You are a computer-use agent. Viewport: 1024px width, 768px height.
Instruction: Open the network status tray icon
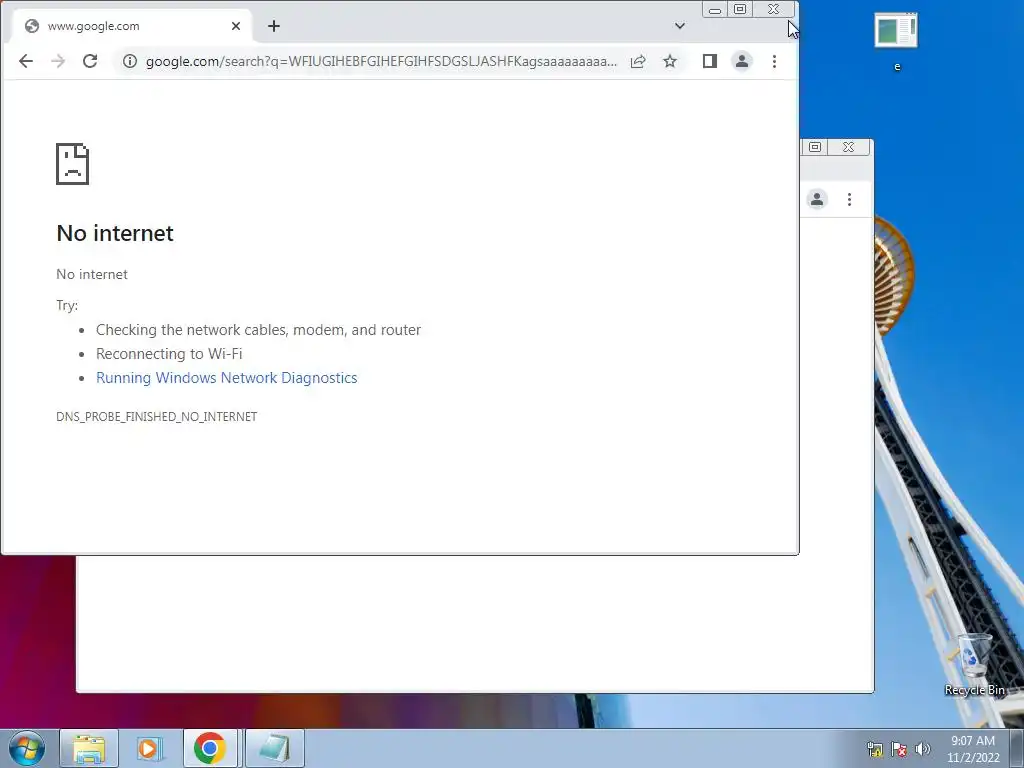click(x=874, y=749)
